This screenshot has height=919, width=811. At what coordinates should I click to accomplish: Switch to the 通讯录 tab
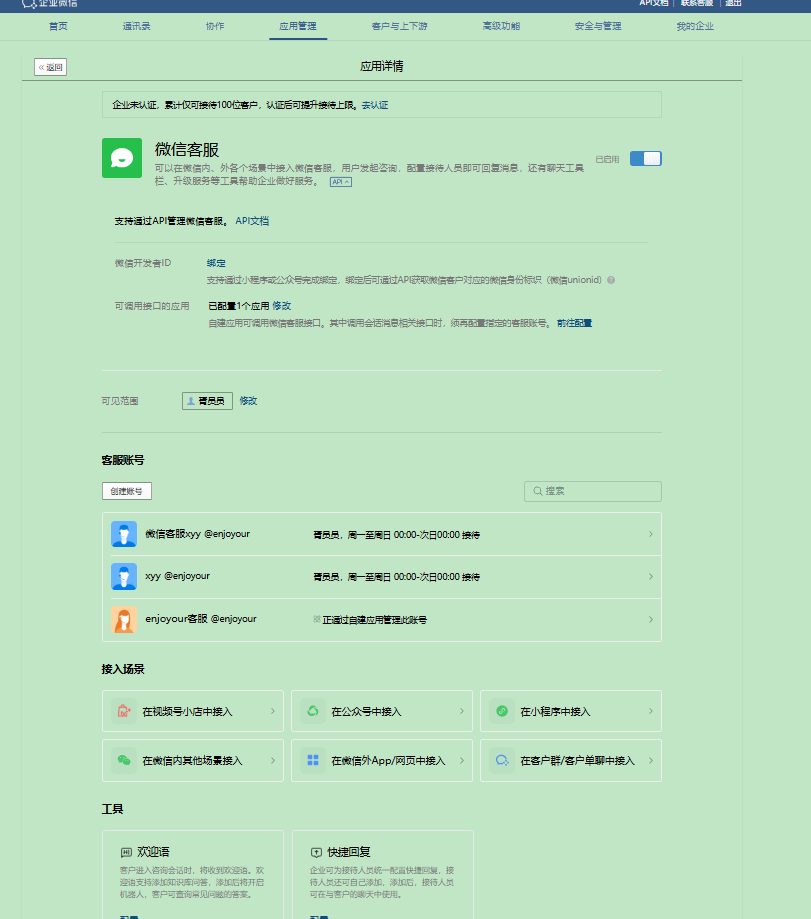(137, 26)
